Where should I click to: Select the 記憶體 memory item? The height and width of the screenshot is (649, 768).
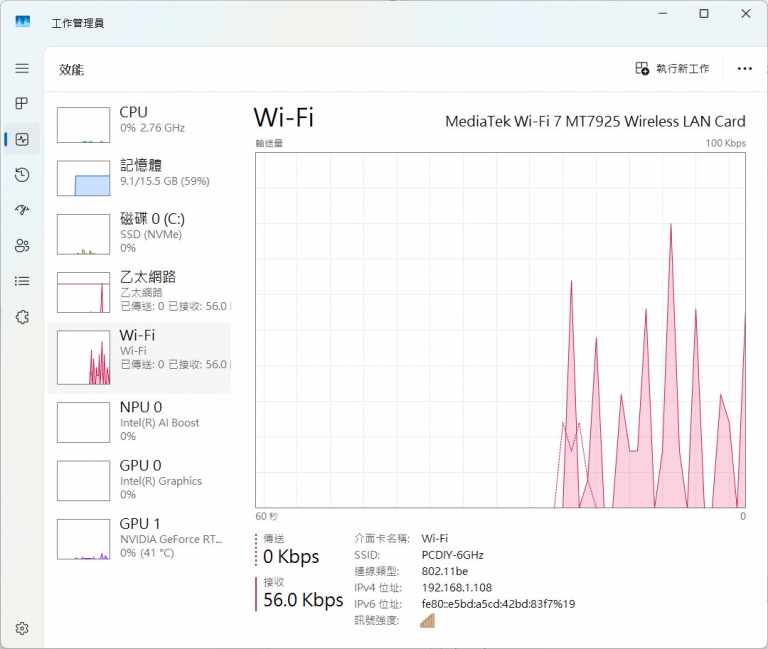(x=140, y=177)
